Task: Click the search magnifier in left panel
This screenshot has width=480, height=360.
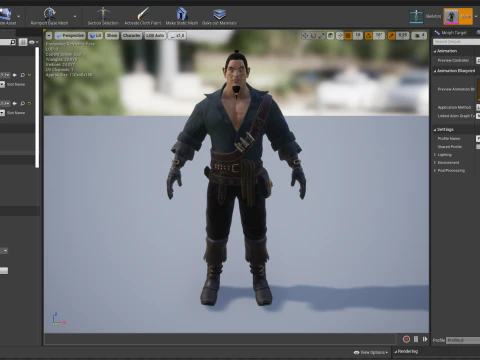Action: pos(13,42)
